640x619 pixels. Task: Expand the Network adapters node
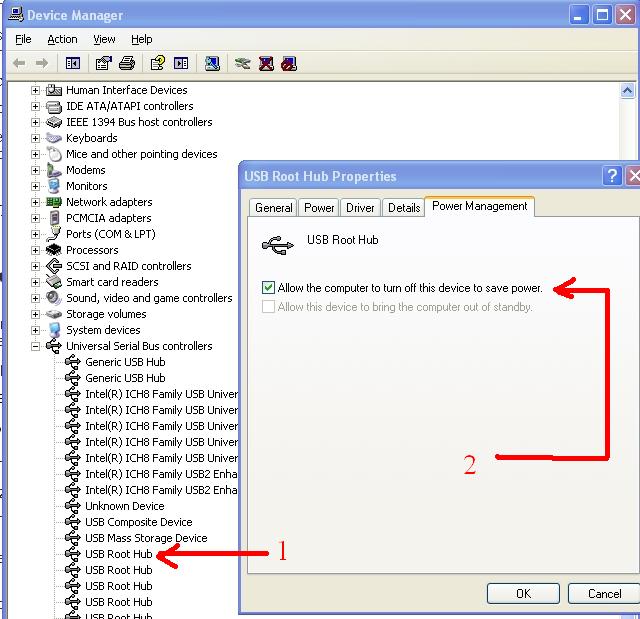coord(36,202)
